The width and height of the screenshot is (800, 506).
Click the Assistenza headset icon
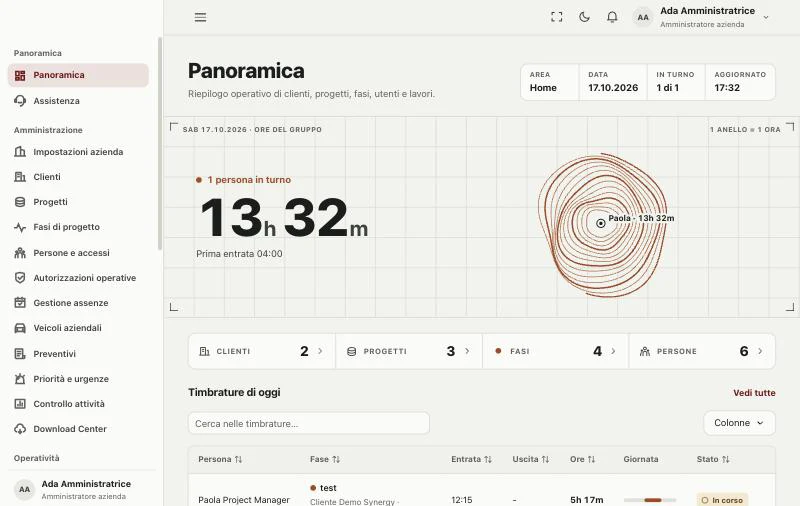coord(20,101)
